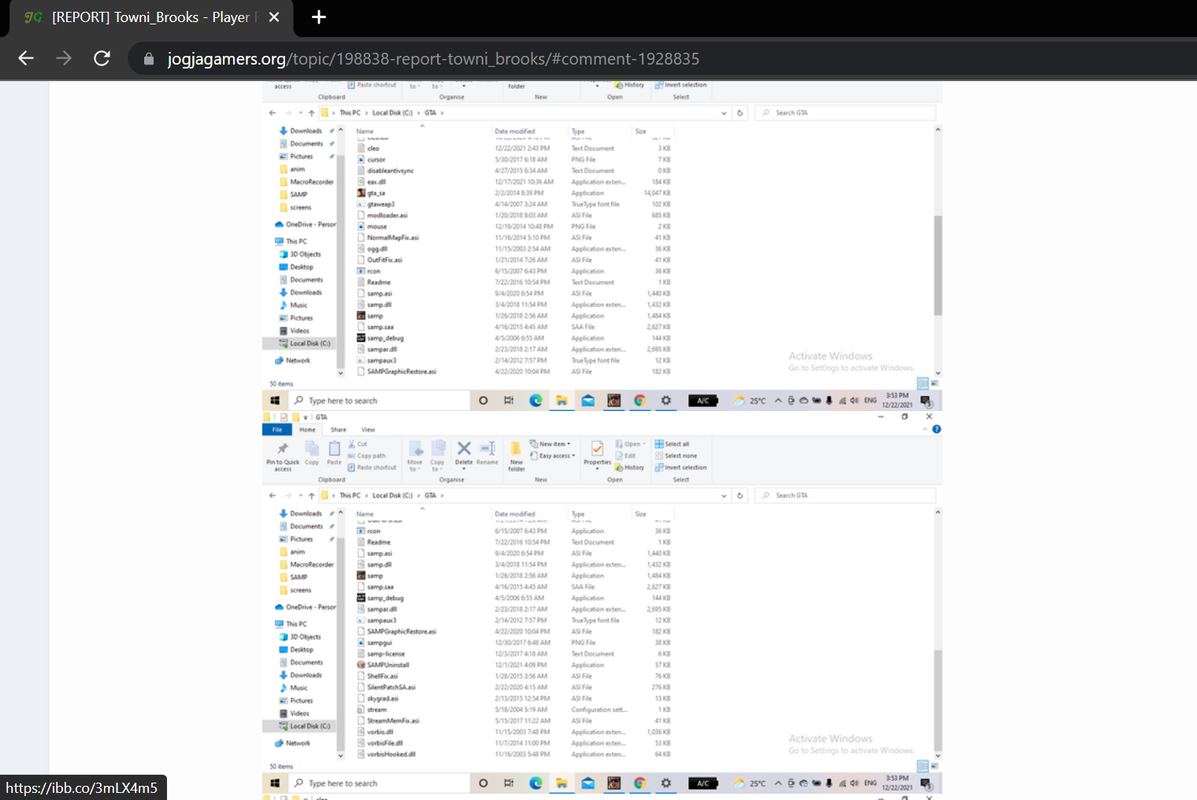This screenshot has width=1197, height=800.
Task: Click the Copy path command
Action: click(x=366, y=456)
